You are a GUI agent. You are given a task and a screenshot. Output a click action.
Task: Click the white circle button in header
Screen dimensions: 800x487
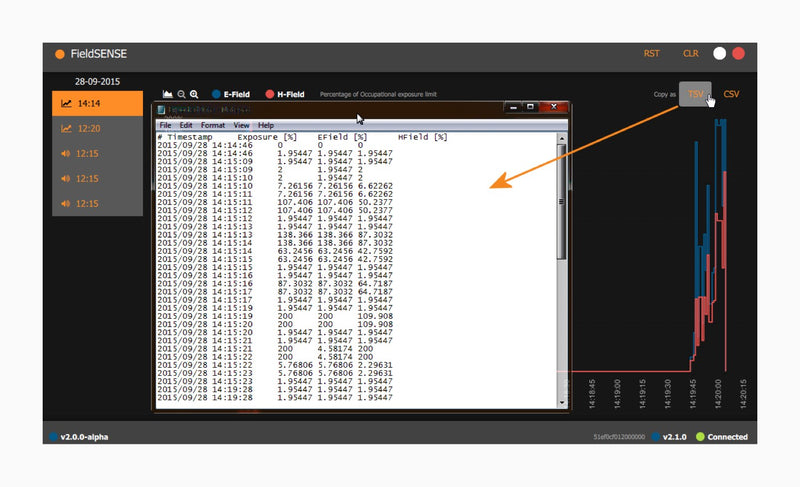tap(719, 53)
